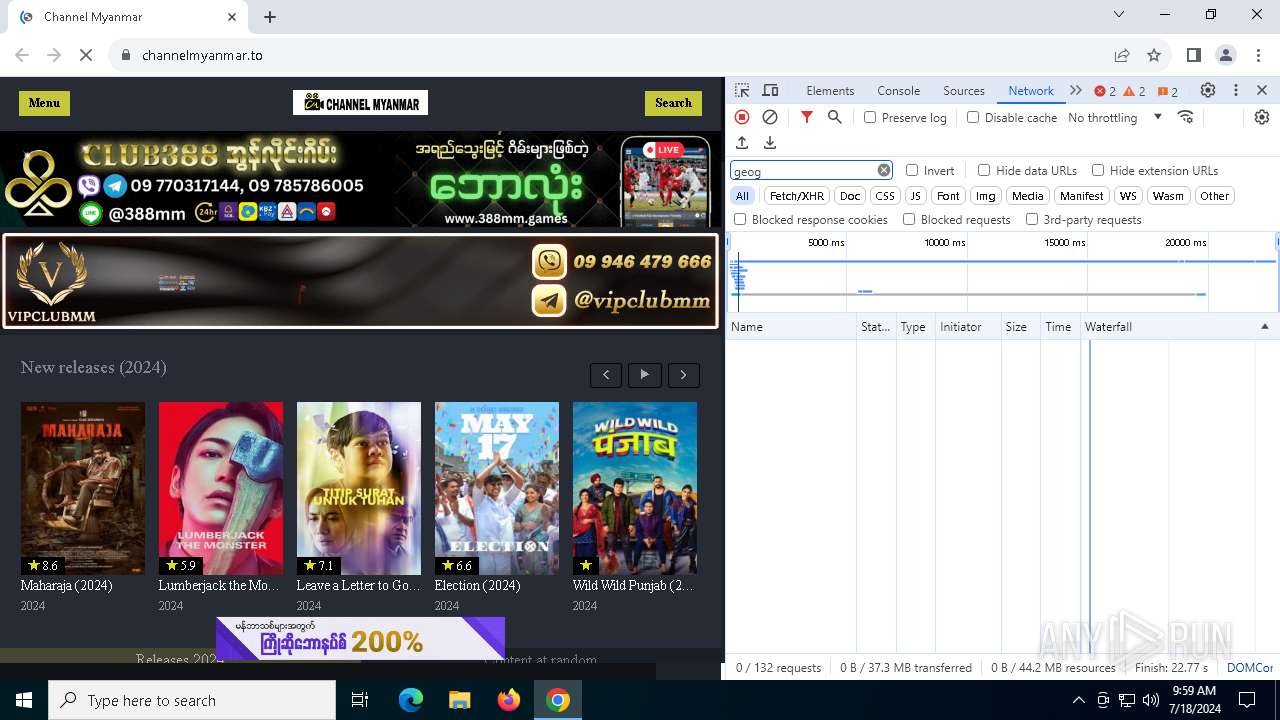This screenshot has width=1280, height=720.
Task: Stop loading the page
Action: point(86,55)
